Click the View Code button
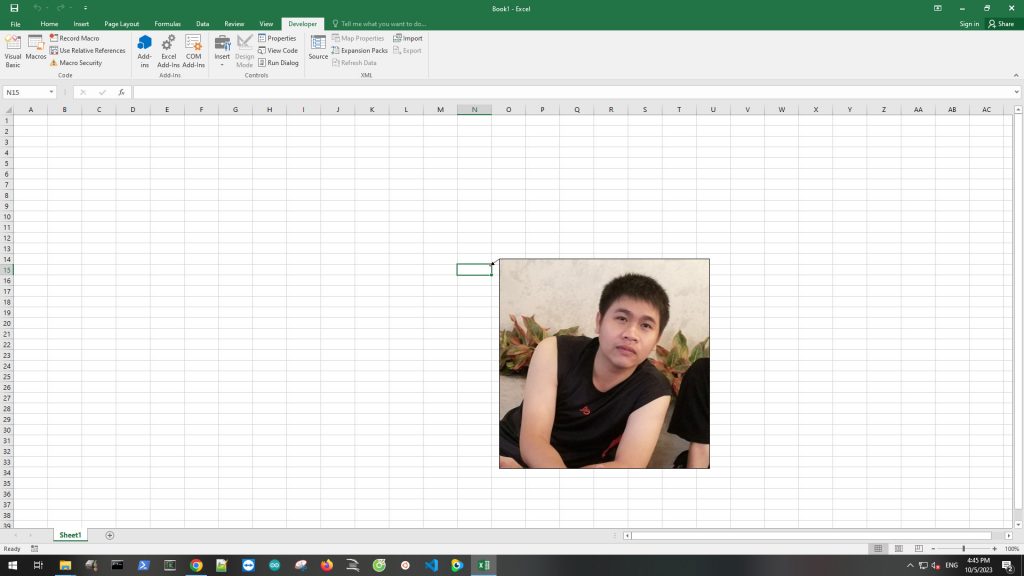Image resolution: width=1024 pixels, height=576 pixels. [x=278, y=50]
